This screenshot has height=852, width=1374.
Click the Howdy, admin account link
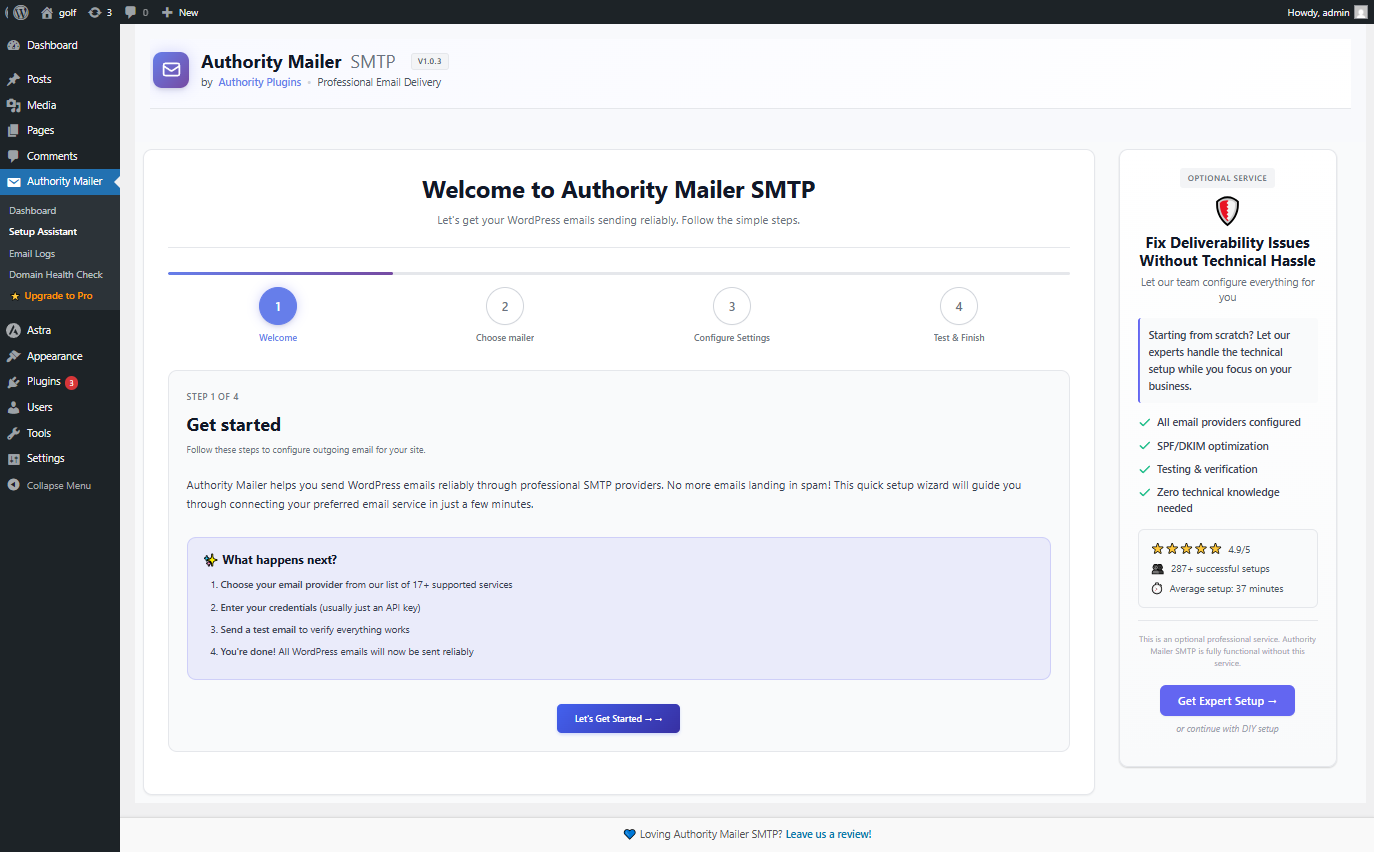click(1328, 12)
